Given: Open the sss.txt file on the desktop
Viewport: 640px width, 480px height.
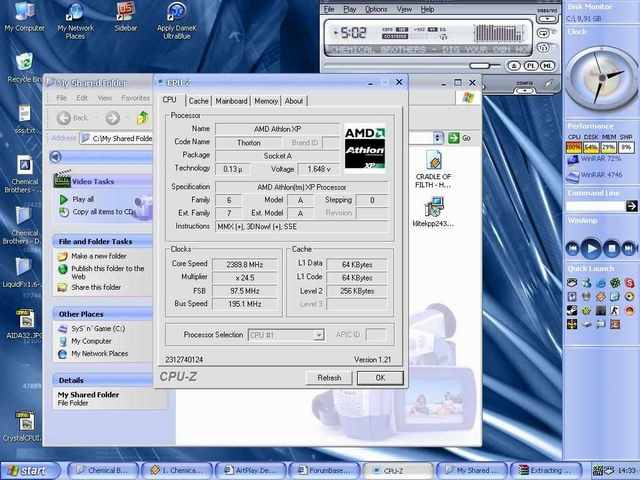Looking at the screenshot, I should (24, 119).
